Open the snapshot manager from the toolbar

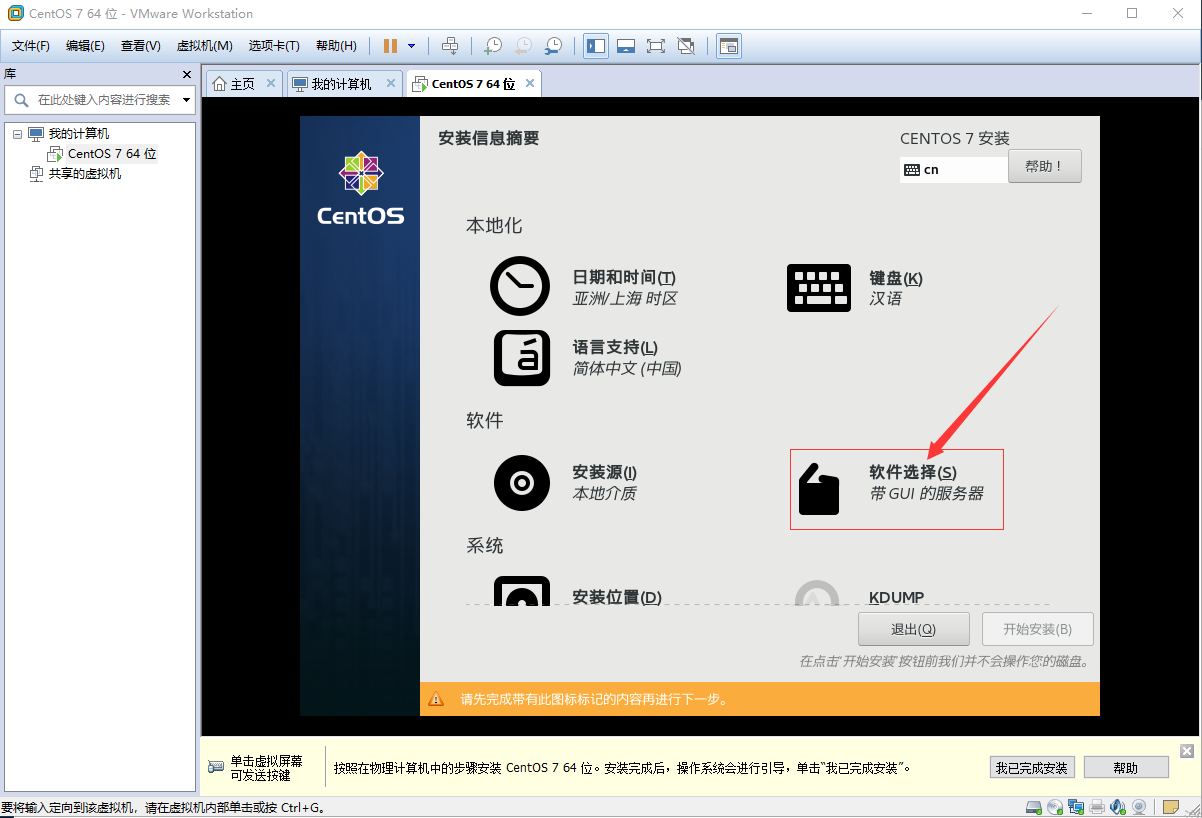click(x=553, y=46)
